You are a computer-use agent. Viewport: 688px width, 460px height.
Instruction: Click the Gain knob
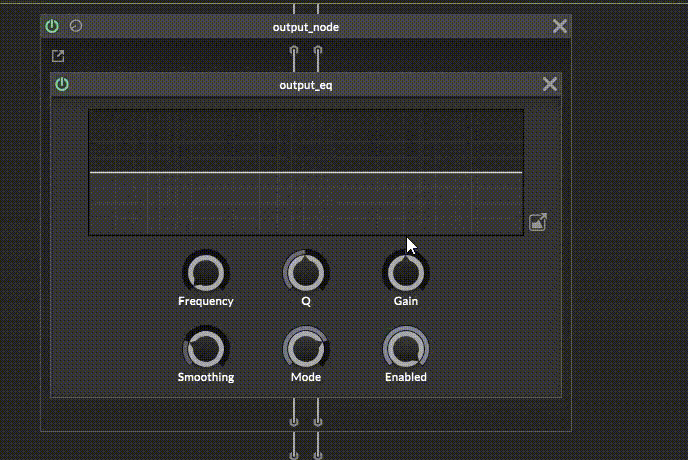[x=406, y=272]
